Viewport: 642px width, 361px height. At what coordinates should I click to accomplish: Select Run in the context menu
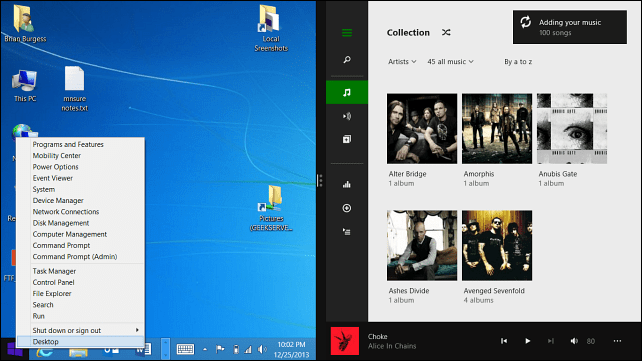(80, 316)
